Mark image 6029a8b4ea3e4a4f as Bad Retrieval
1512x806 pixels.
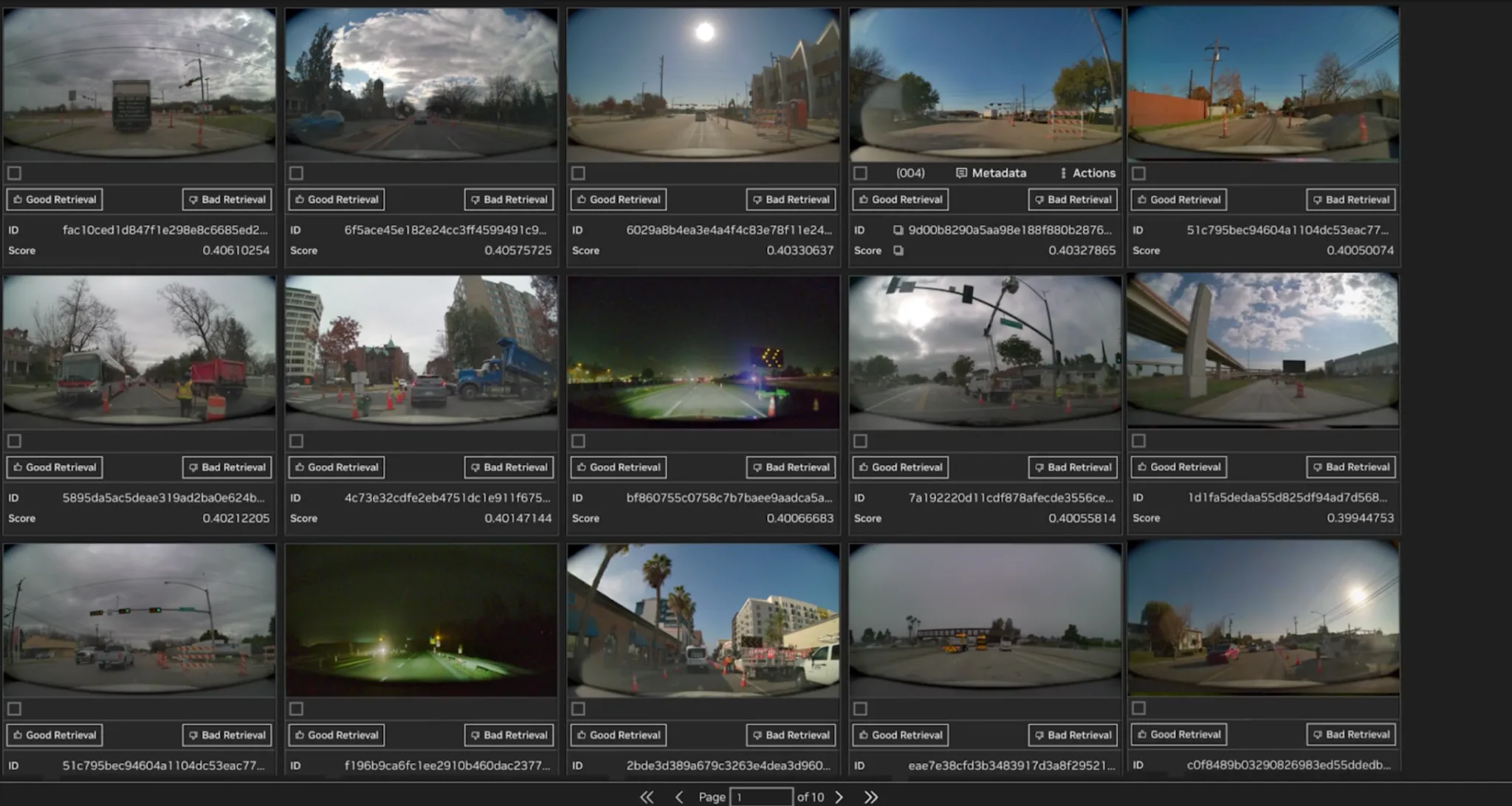(x=791, y=199)
